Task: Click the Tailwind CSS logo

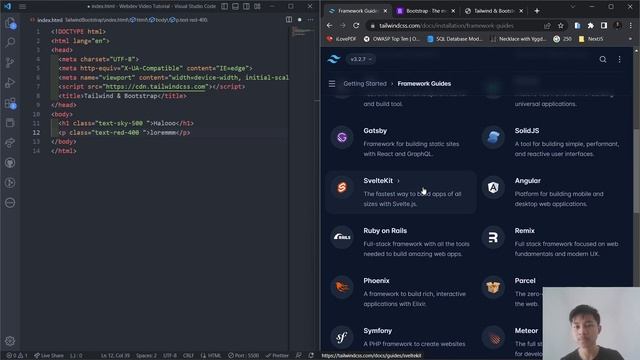Action: click(333, 59)
